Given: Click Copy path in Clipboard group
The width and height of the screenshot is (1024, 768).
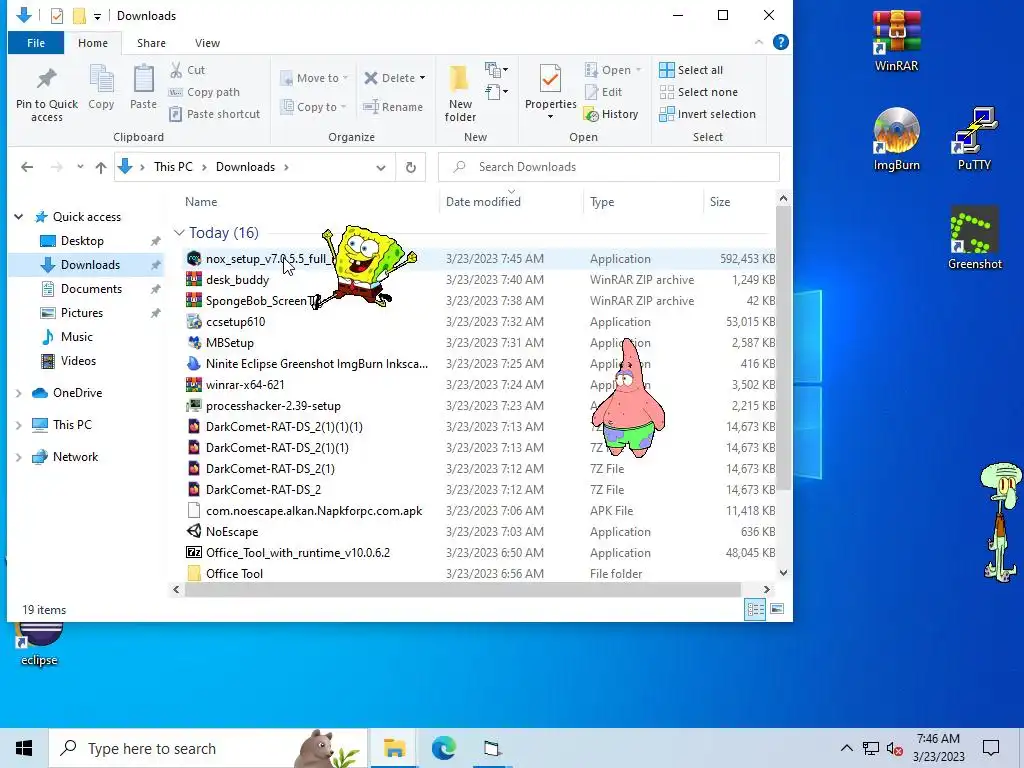Looking at the screenshot, I should 204,92.
